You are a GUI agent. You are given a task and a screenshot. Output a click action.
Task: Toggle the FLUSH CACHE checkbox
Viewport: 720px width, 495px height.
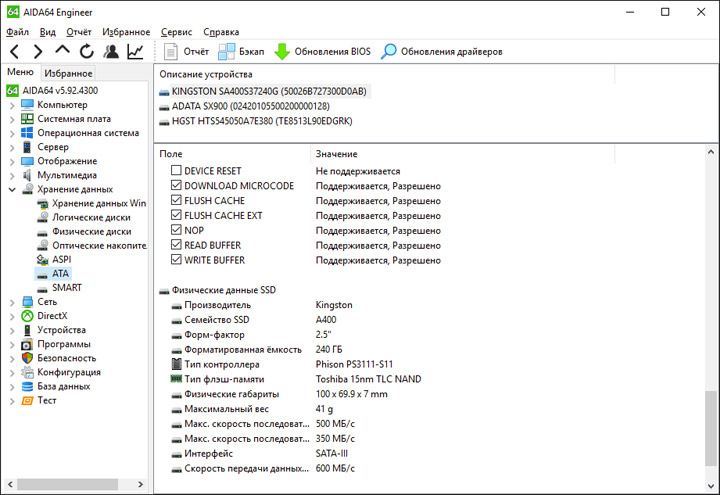176,200
